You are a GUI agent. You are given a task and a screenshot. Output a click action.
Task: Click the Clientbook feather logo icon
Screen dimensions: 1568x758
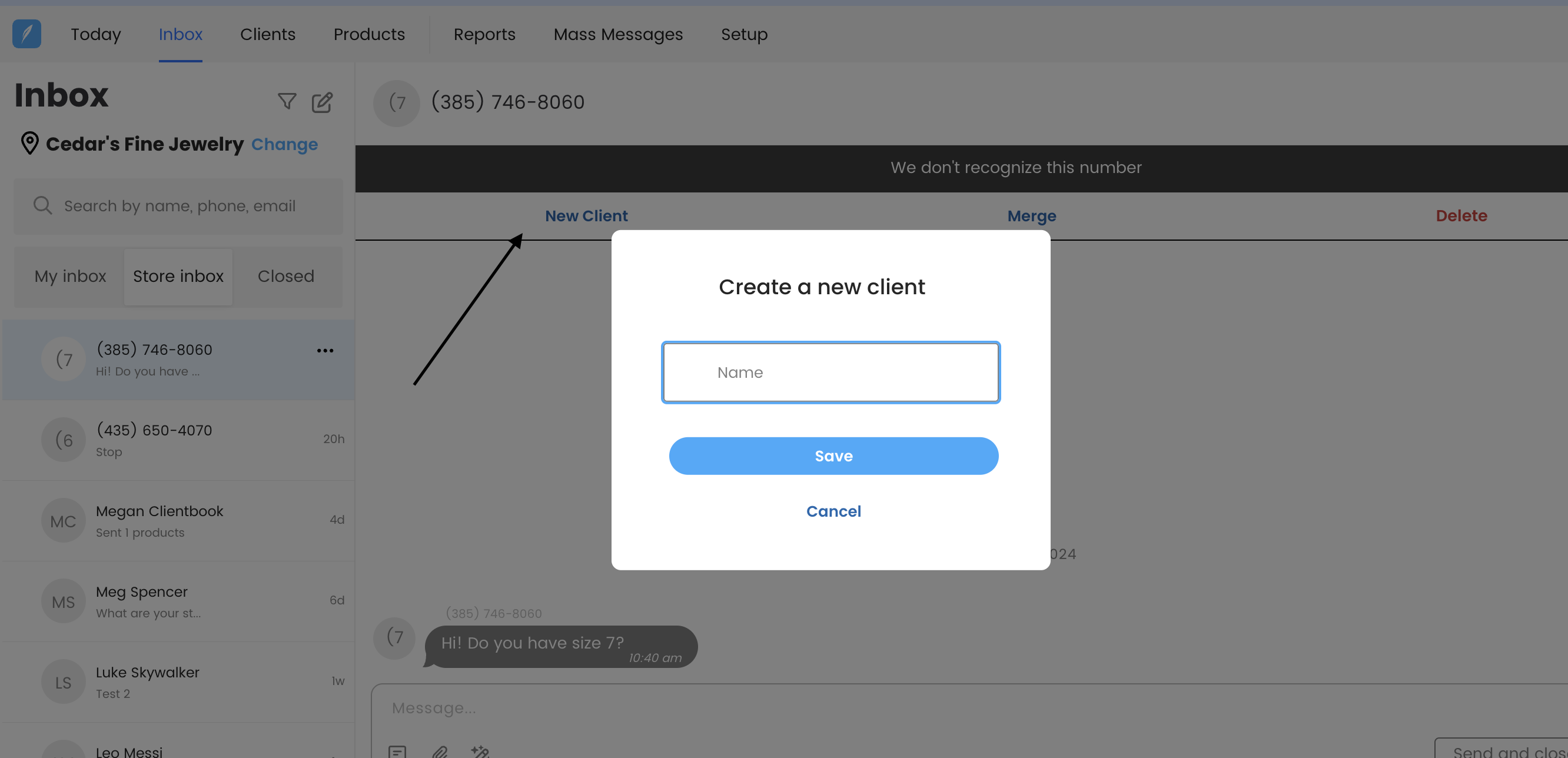(27, 34)
